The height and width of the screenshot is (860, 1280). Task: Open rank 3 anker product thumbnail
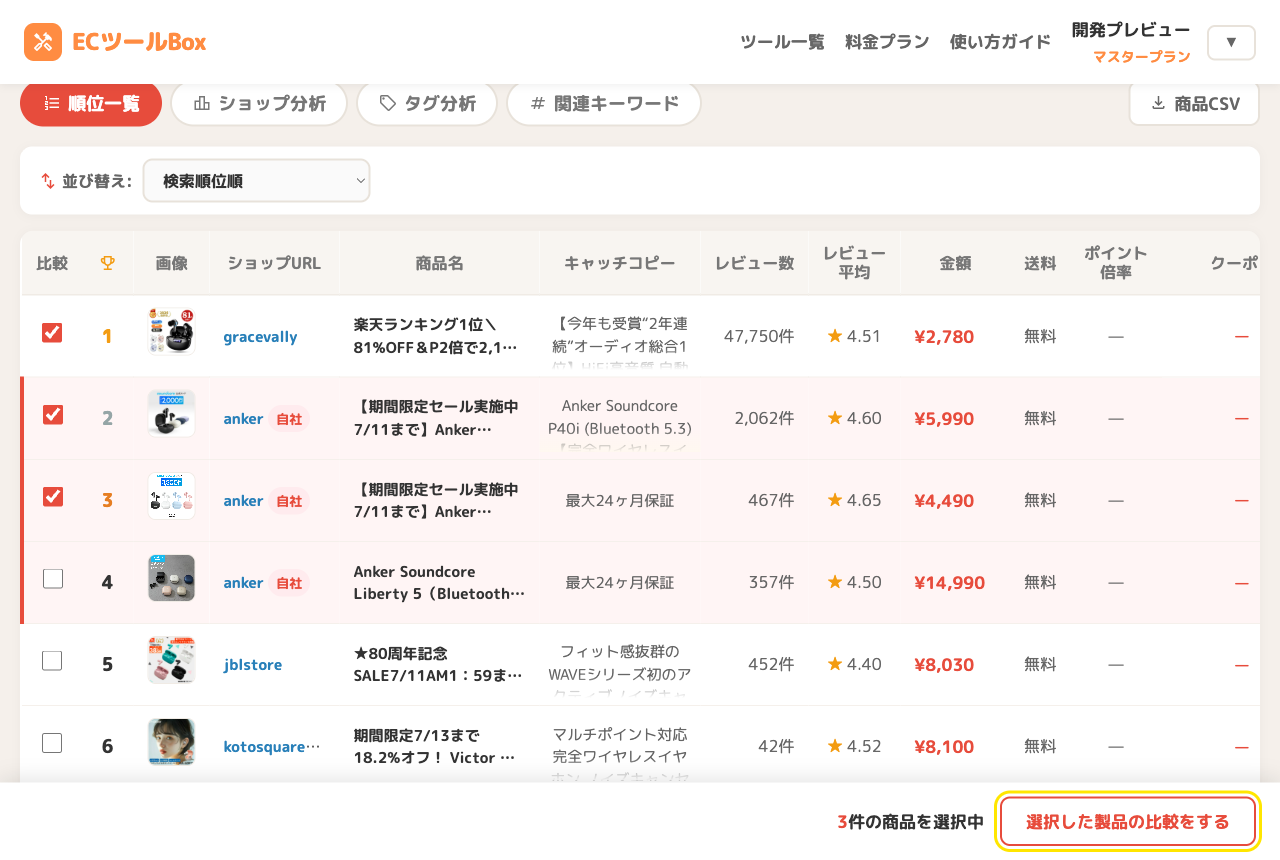(x=171, y=496)
